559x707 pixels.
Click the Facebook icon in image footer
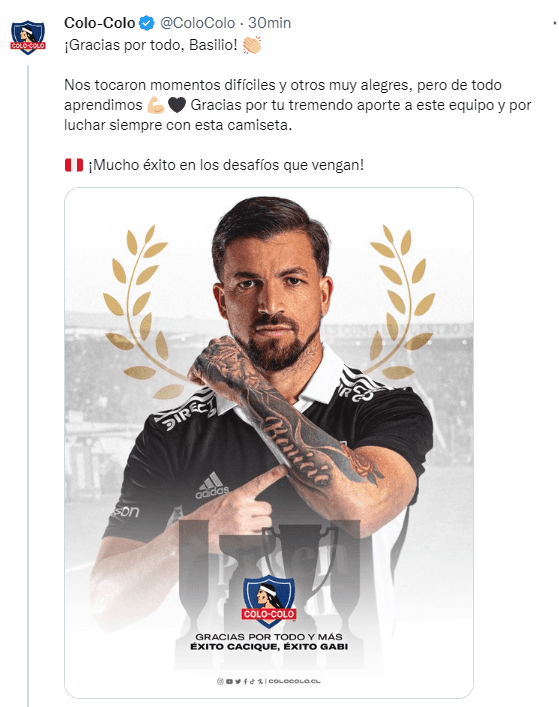coord(245,681)
